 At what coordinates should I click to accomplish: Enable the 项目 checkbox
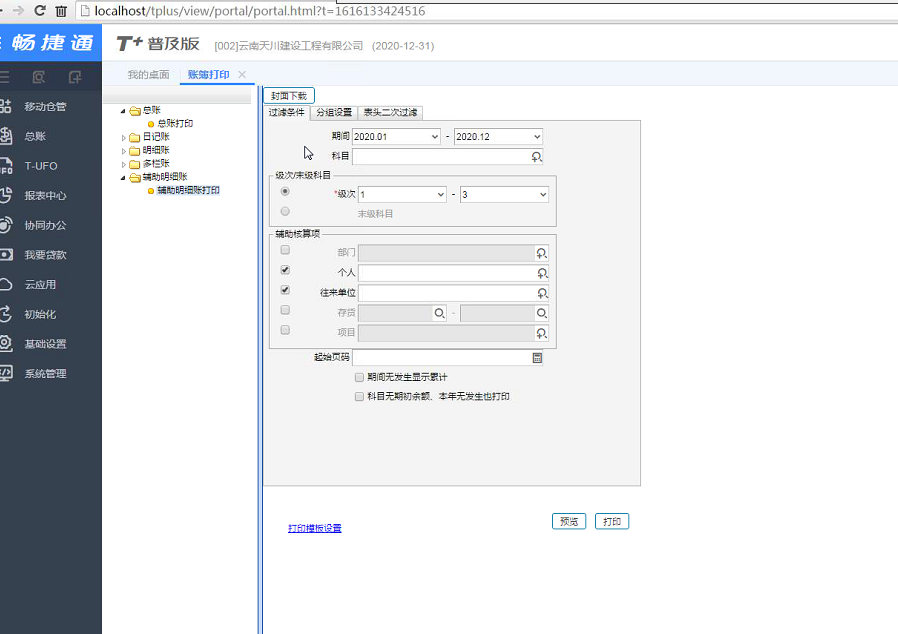coord(285,330)
